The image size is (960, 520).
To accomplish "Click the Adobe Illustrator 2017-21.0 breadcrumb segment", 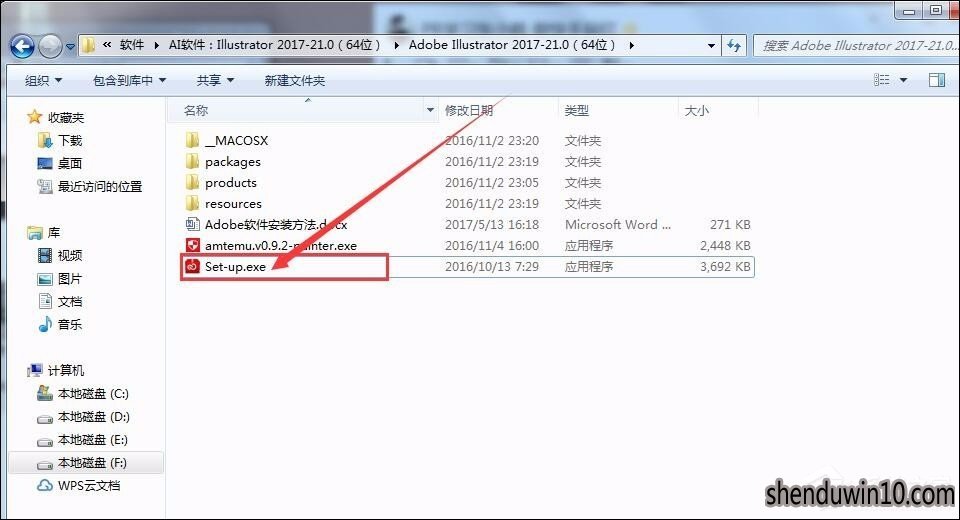I will click(512, 45).
